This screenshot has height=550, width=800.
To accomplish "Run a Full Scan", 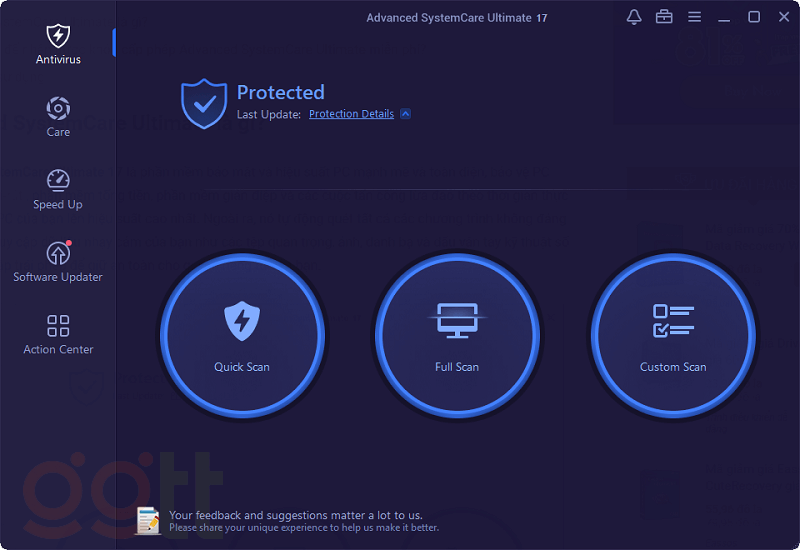I will pos(457,336).
